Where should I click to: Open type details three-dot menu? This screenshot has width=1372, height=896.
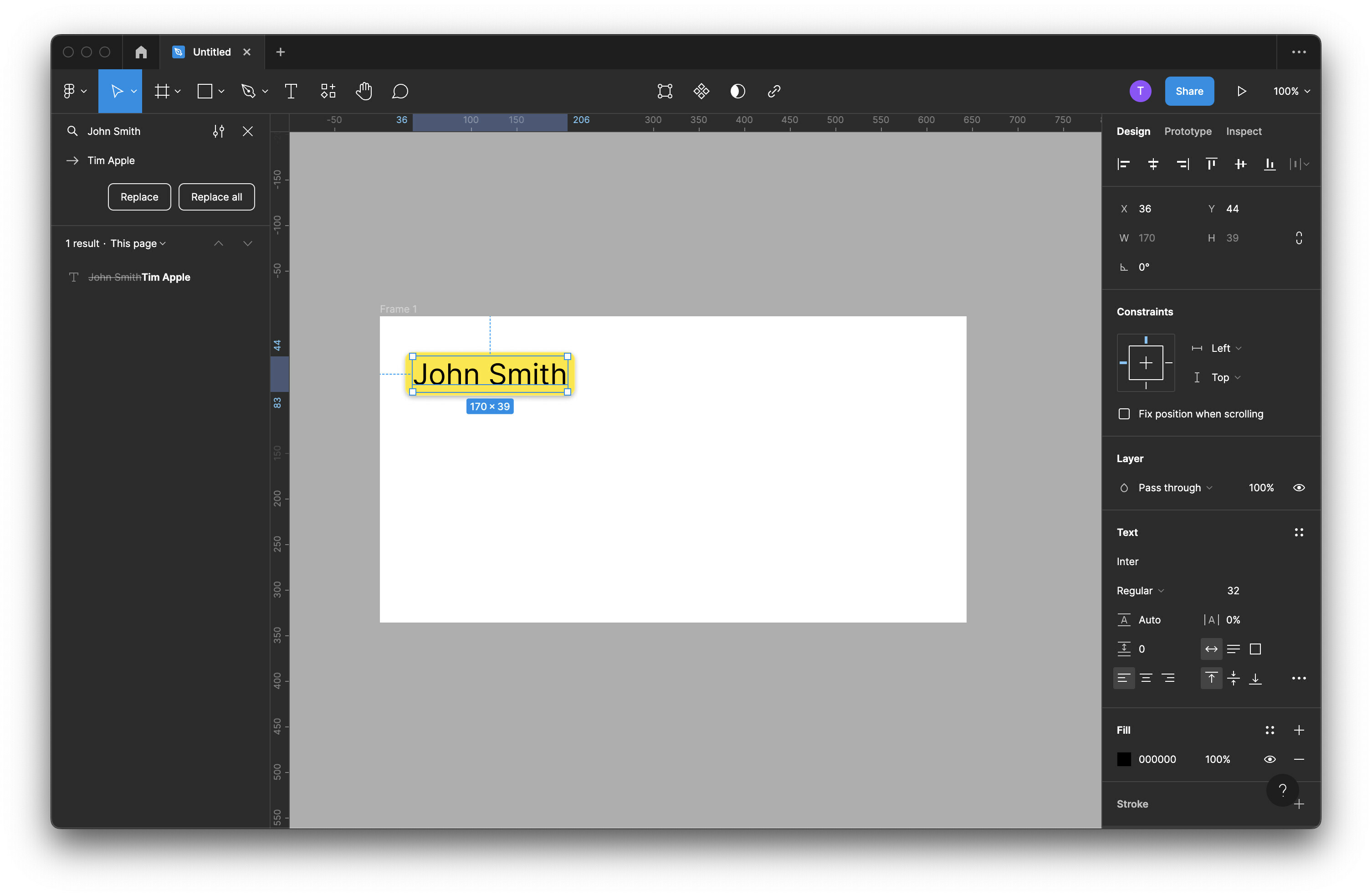click(1299, 679)
